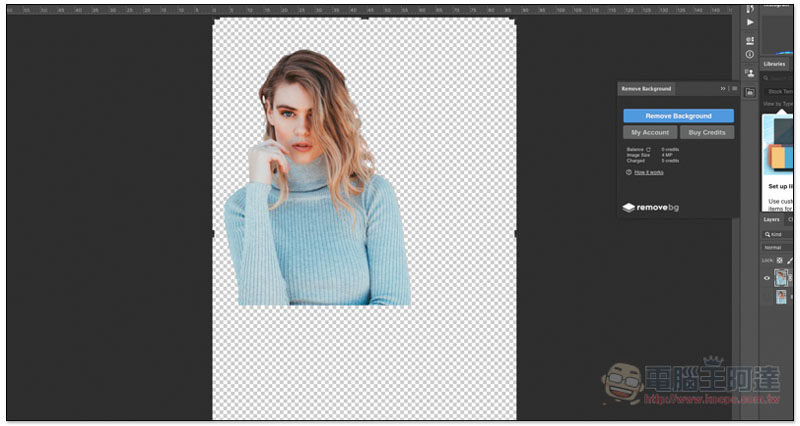Click the library template preview image
The height and width of the screenshot is (426, 800).
click(778, 144)
